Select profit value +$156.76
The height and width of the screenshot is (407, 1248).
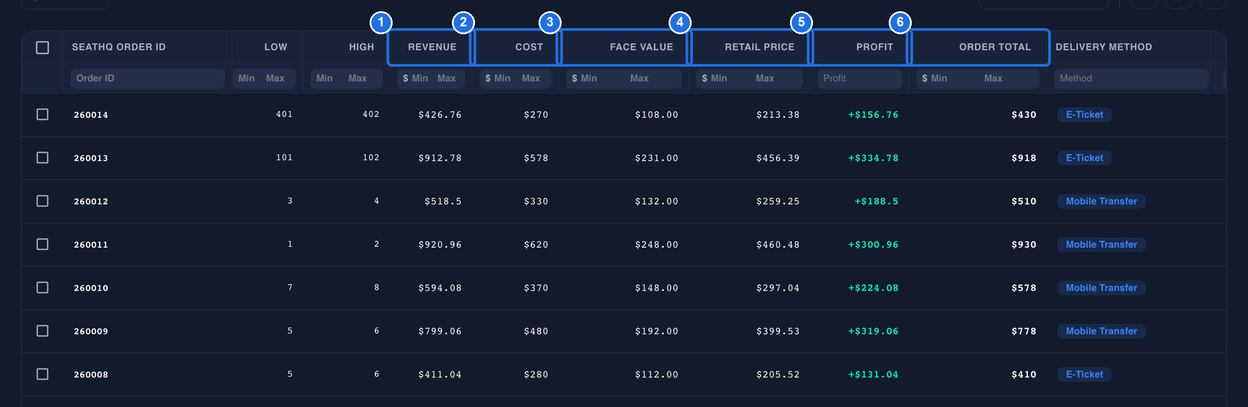(873, 115)
